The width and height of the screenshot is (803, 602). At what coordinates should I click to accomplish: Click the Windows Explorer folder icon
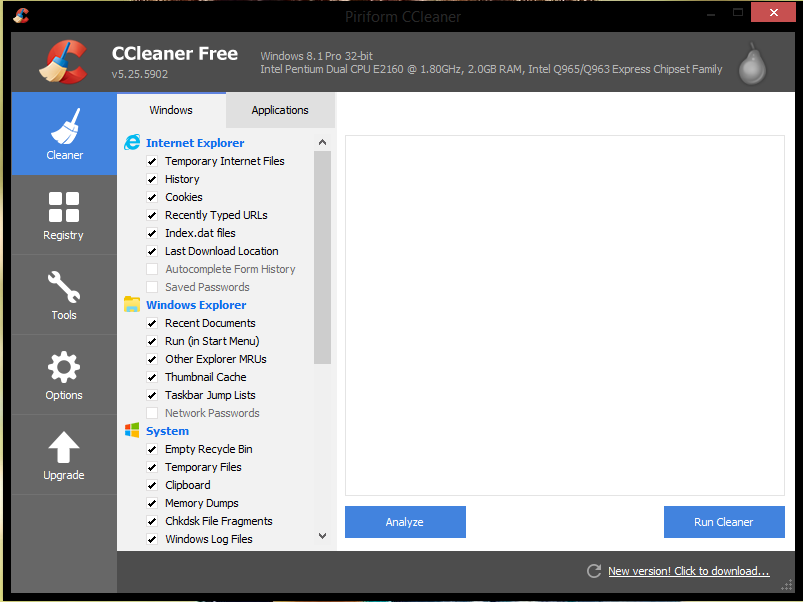[132, 304]
